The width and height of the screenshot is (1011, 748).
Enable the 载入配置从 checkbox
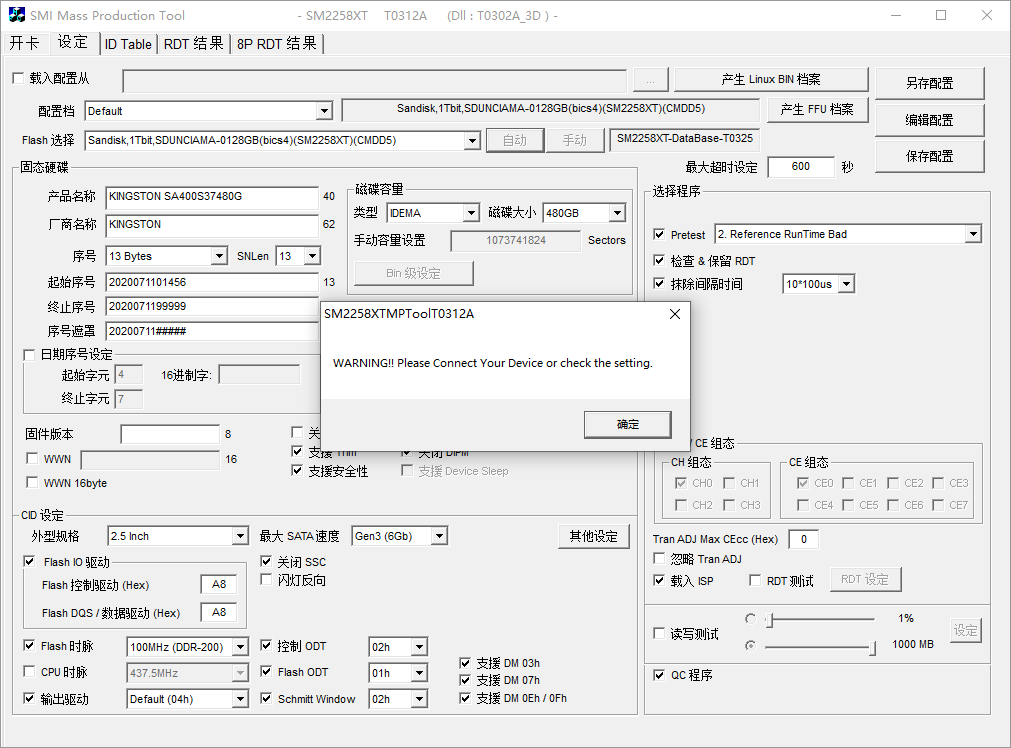[17, 78]
